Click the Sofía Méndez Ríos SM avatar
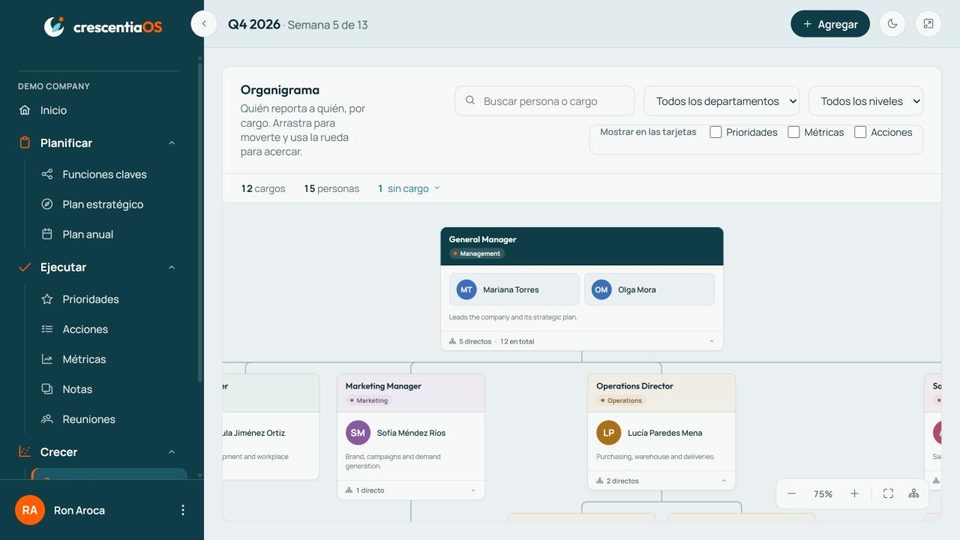960x540 pixels. [x=358, y=433]
